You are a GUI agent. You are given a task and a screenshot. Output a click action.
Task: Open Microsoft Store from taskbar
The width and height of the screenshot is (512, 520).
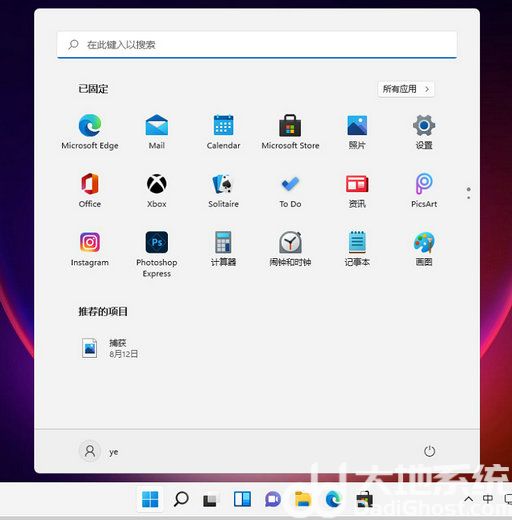[364, 499]
